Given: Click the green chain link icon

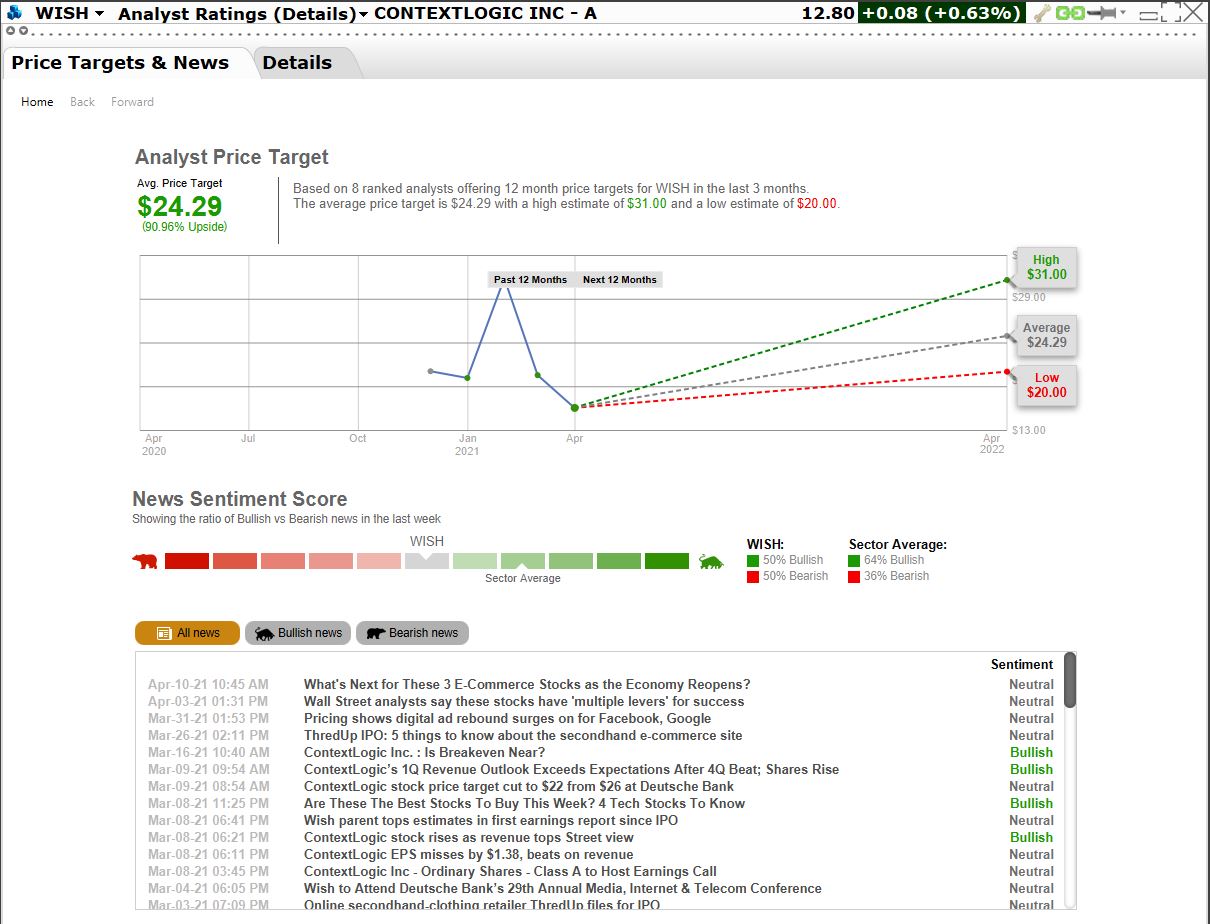Looking at the screenshot, I should click(x=1070, y=13).
